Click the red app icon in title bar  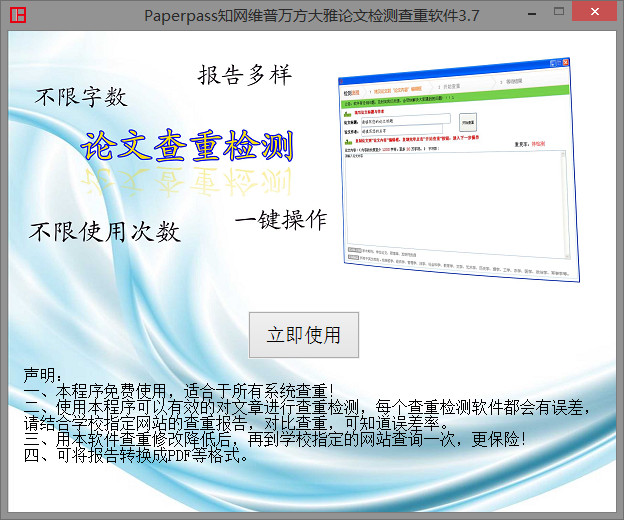[17, 16]
